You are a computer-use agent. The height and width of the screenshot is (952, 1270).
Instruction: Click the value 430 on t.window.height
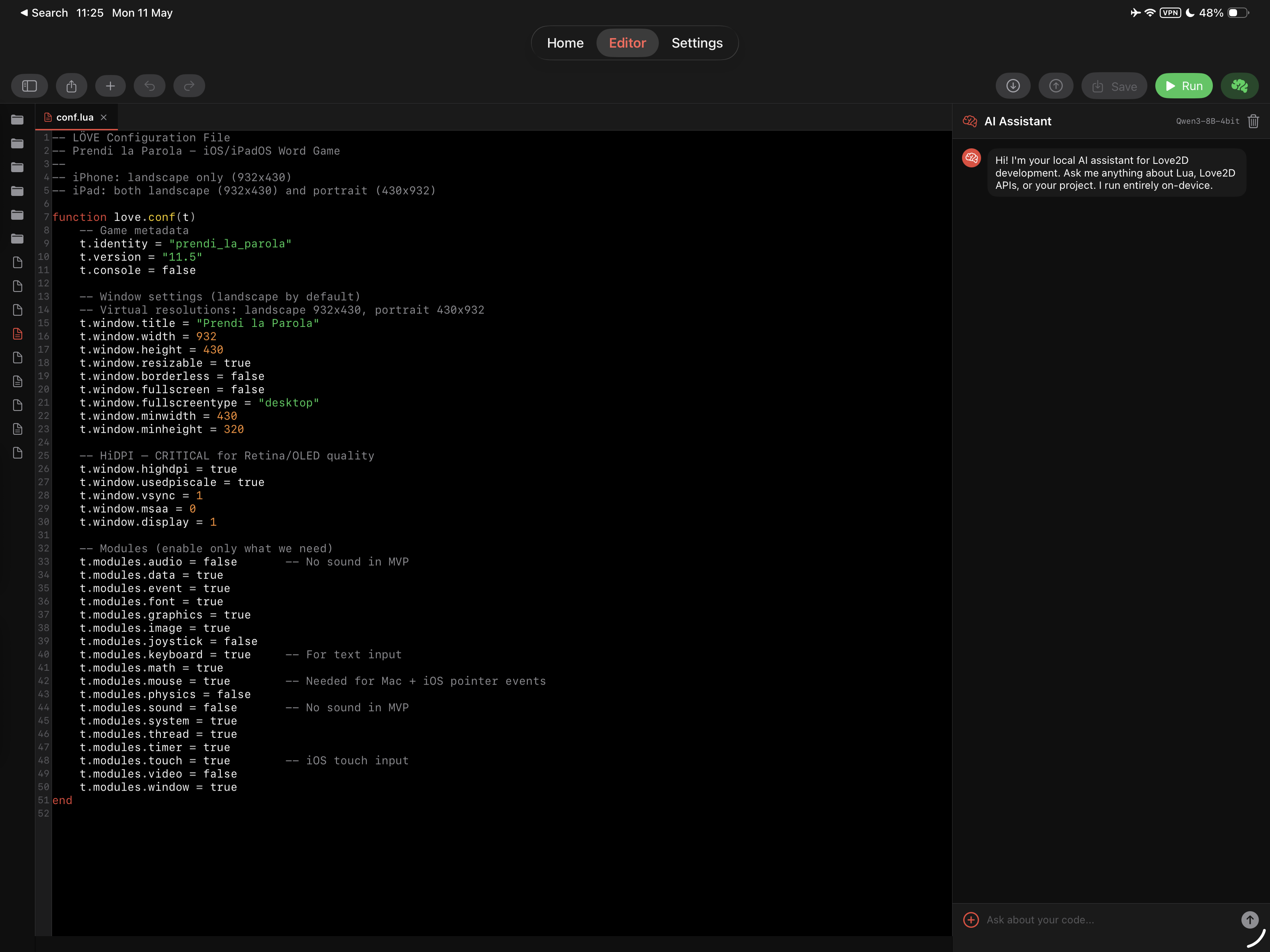pyautogui.click(x=213, y=349)
